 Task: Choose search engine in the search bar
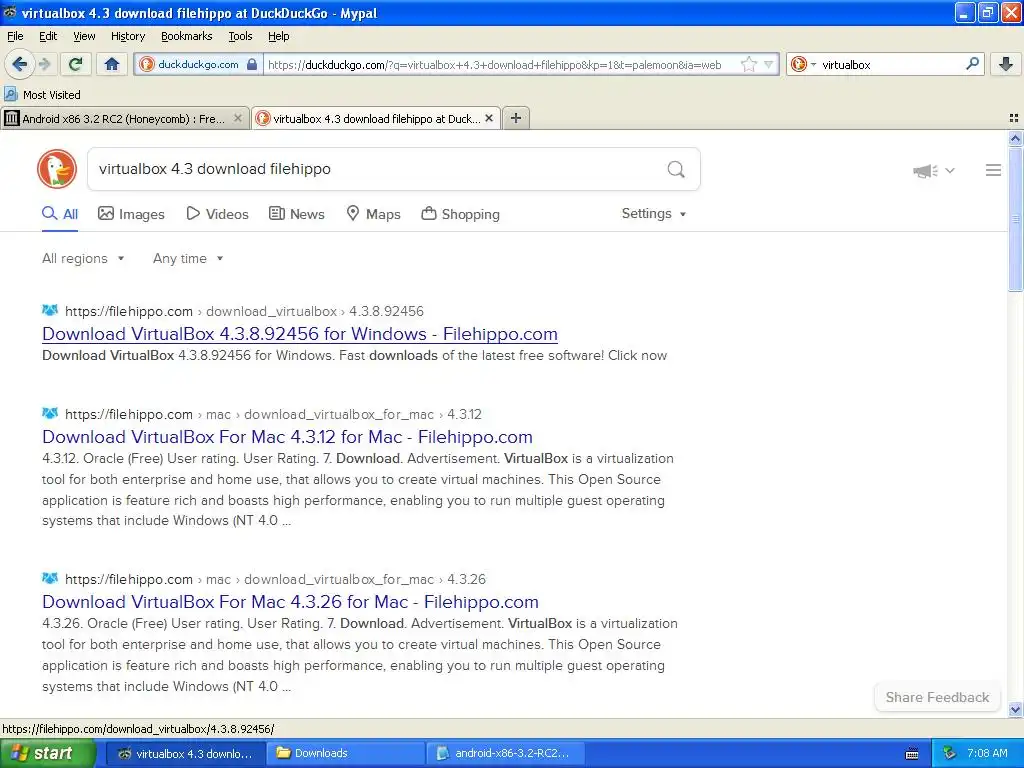[x=803, y=64]
